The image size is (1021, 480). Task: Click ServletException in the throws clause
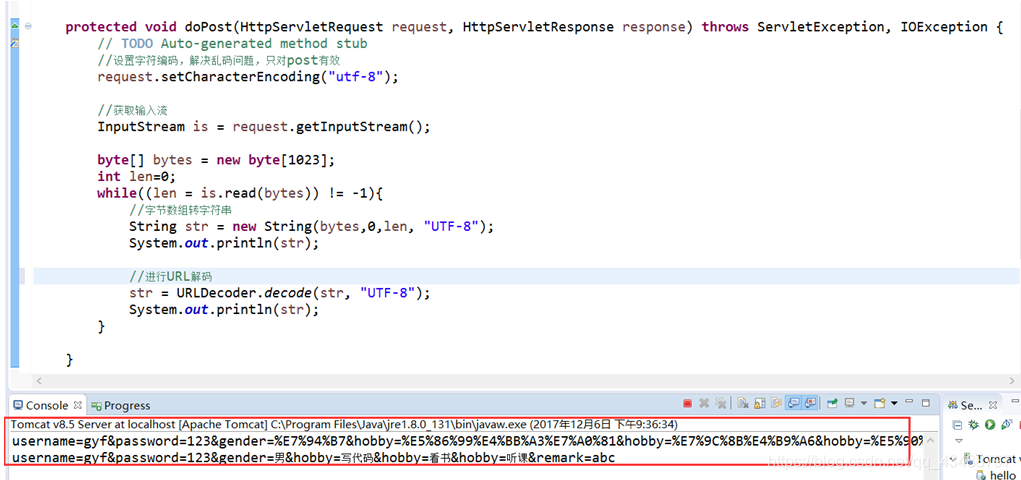[x=820, y=27]
